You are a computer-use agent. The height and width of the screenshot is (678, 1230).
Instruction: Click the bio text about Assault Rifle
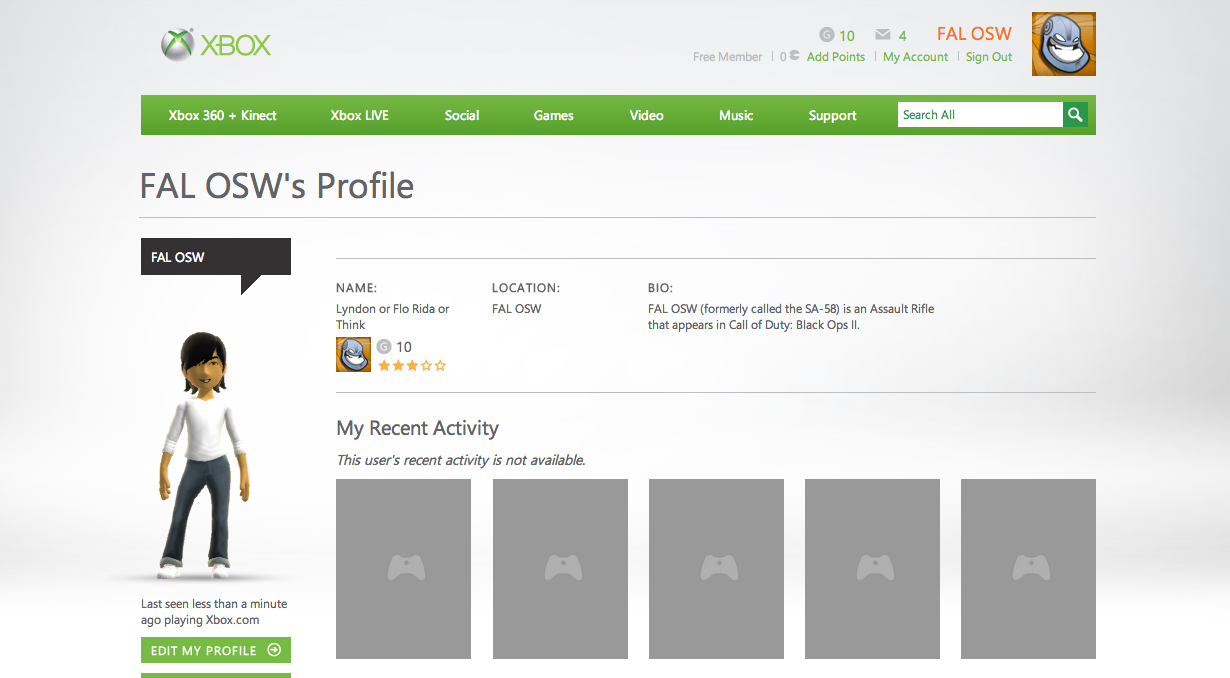tap(791, 317)
